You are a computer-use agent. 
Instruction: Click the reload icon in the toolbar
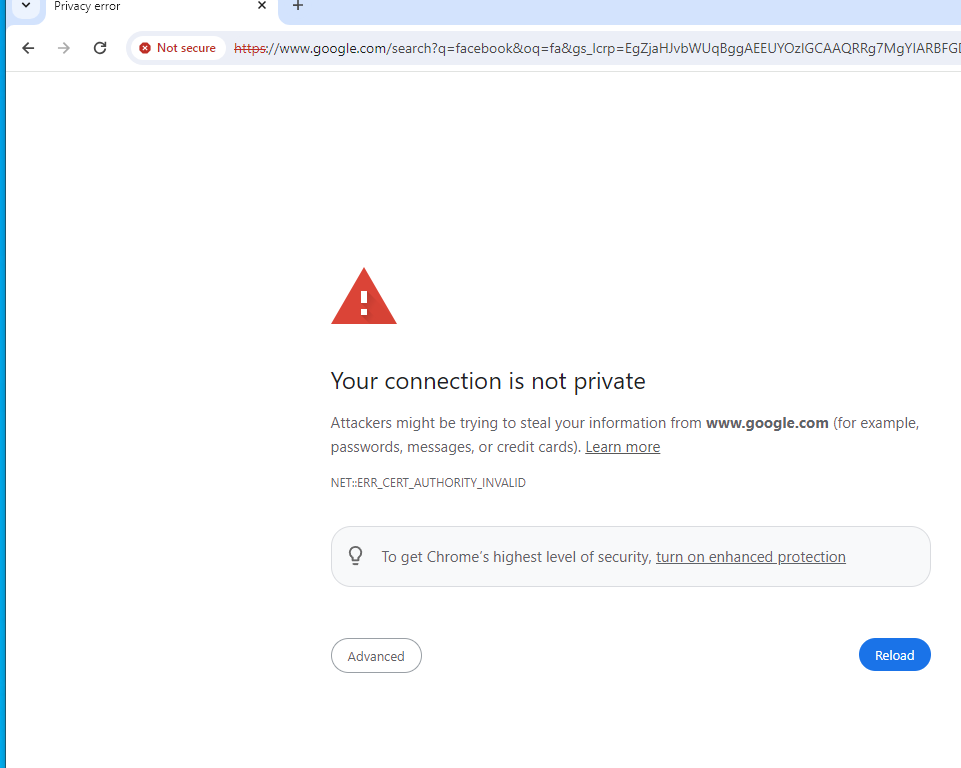point(100,48)
